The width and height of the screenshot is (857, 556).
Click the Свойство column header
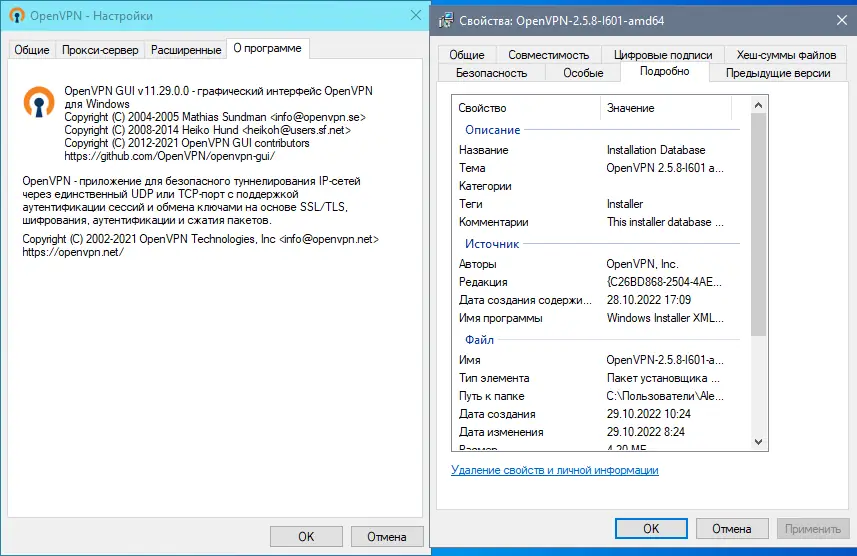[x=525, y=108]
